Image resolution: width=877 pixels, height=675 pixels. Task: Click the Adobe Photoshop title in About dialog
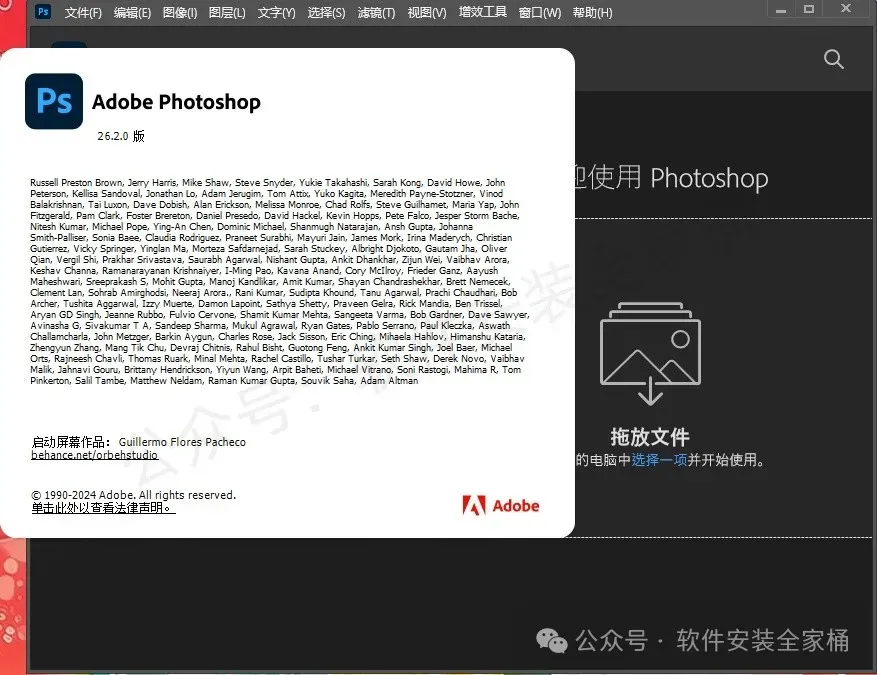tap(176, 102)
